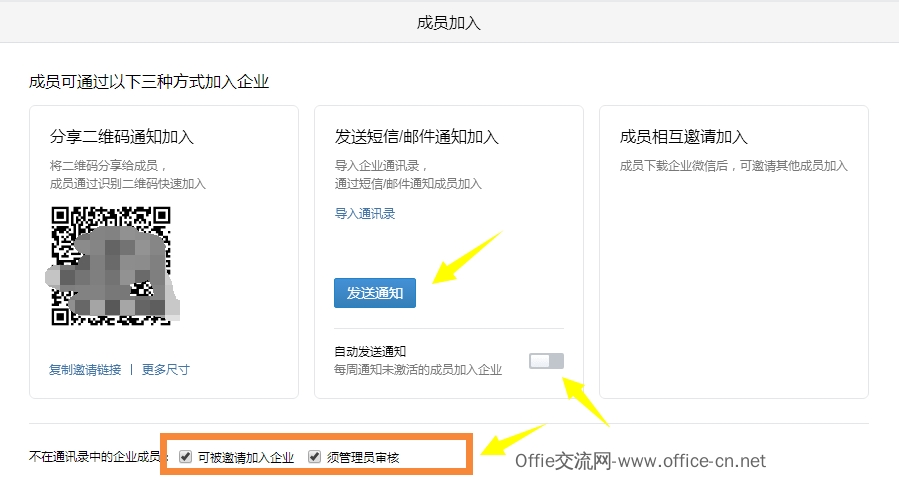
Task: Select the 成员加入 header title
Action: pyautogui.click(x=448, y=23)
